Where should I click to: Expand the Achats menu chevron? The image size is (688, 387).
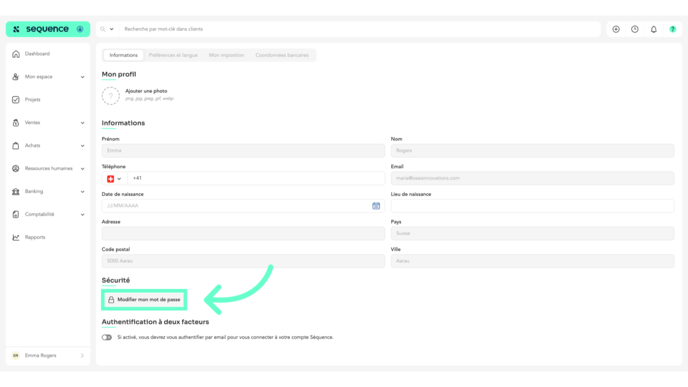82,146
